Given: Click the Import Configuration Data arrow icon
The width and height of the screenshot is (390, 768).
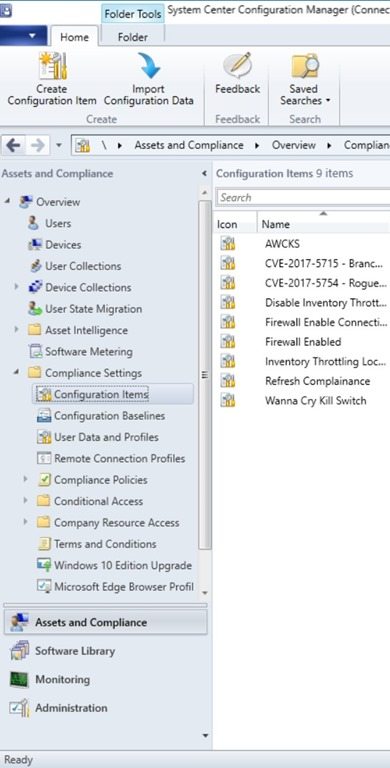Looking at the screenshot, I should click(149, 66).
